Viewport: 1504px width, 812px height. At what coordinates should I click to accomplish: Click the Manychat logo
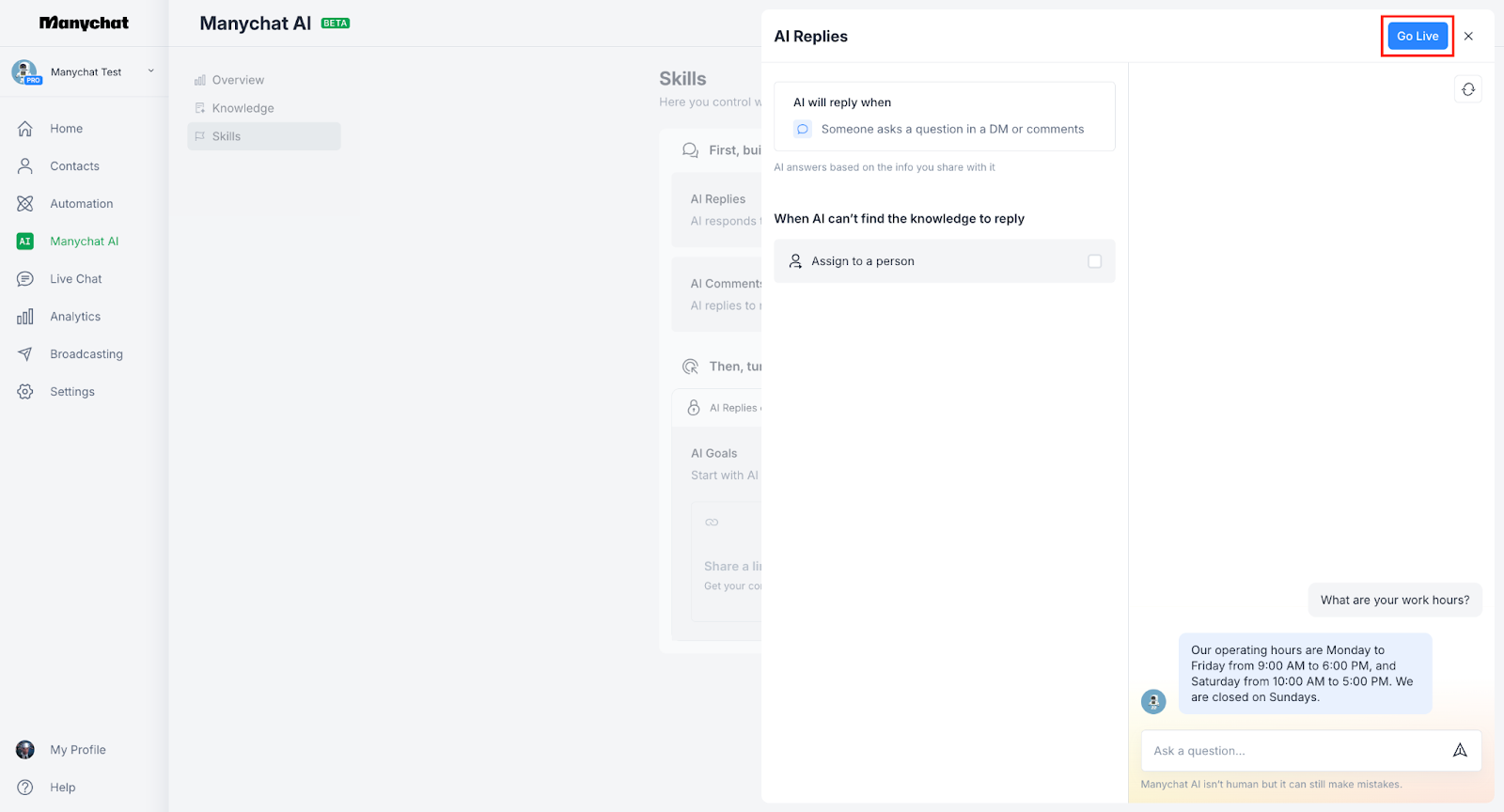pos(84,23)
